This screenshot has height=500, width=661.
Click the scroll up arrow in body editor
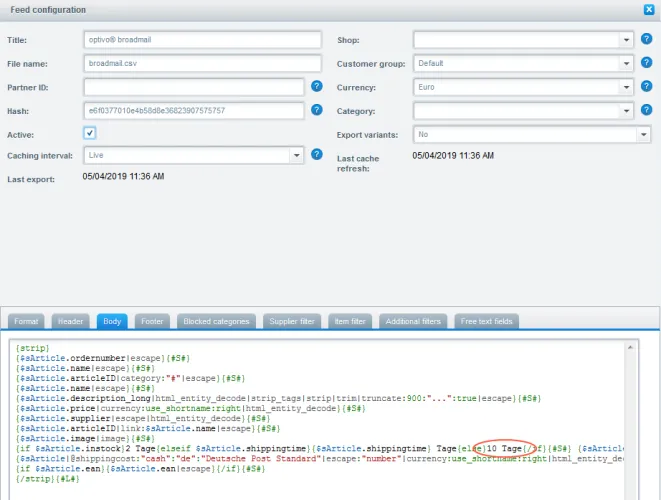(x=630, y=347)
